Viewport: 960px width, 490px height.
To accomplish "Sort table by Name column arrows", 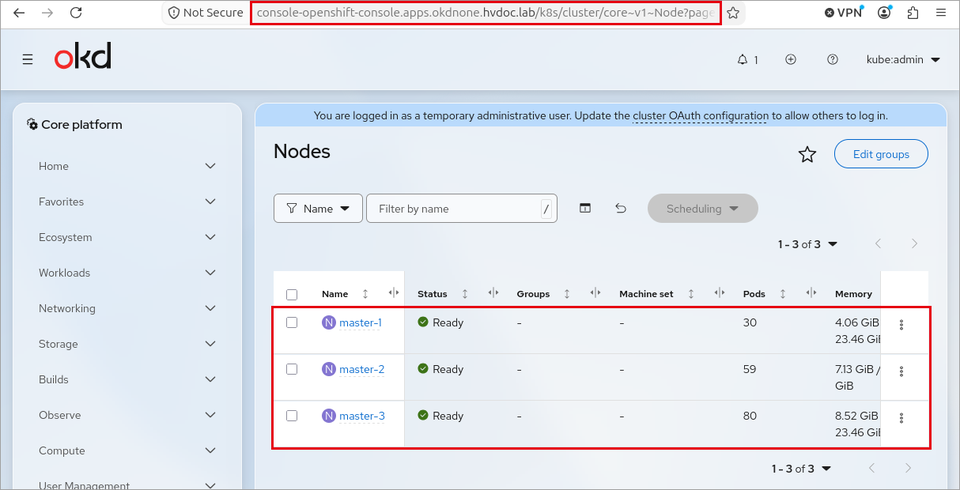I will pos(366,294).
